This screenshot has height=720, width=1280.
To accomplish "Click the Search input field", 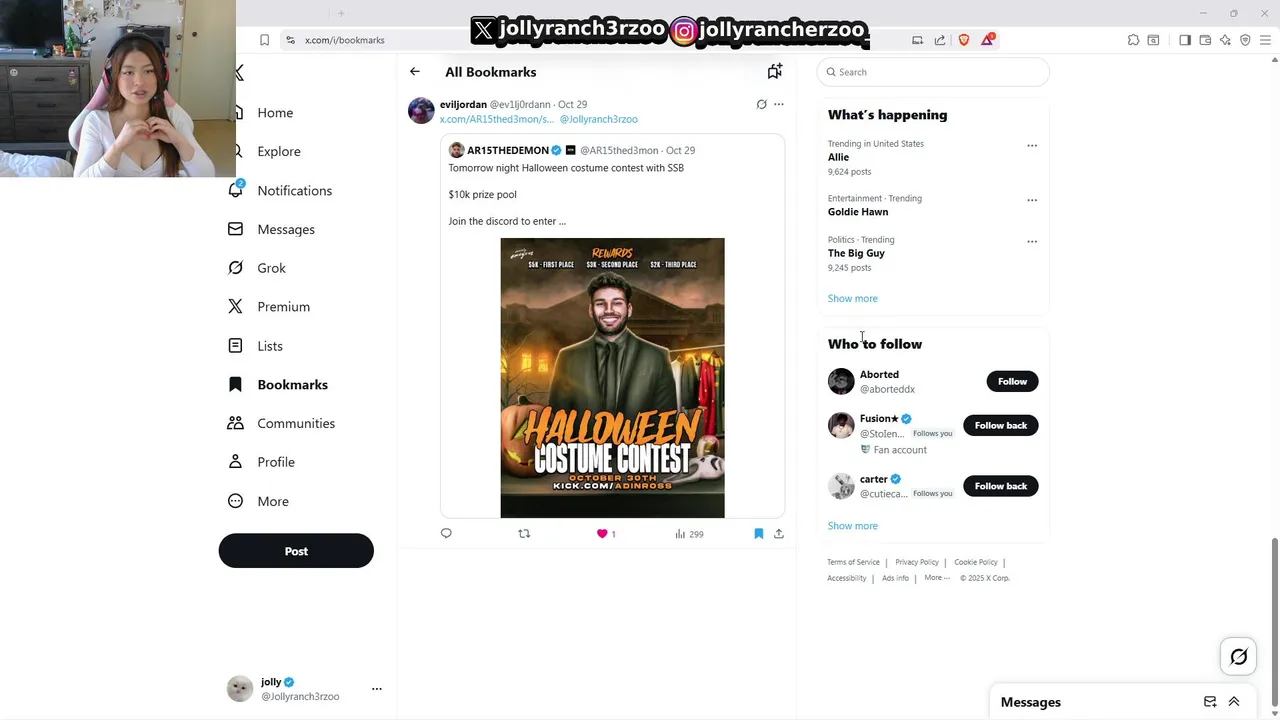I will (x=933, y=72).
